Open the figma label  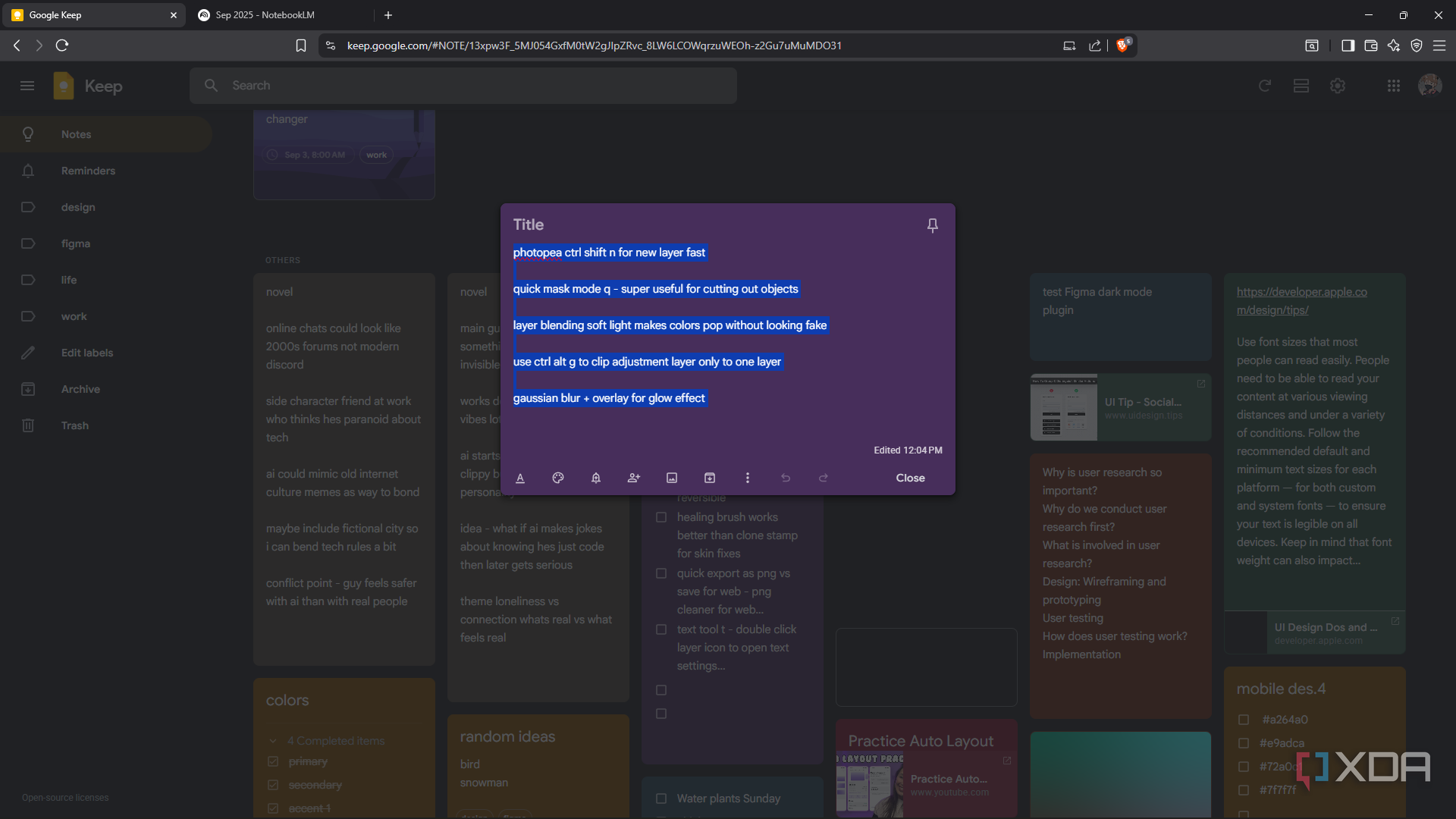tap(106, 243)
